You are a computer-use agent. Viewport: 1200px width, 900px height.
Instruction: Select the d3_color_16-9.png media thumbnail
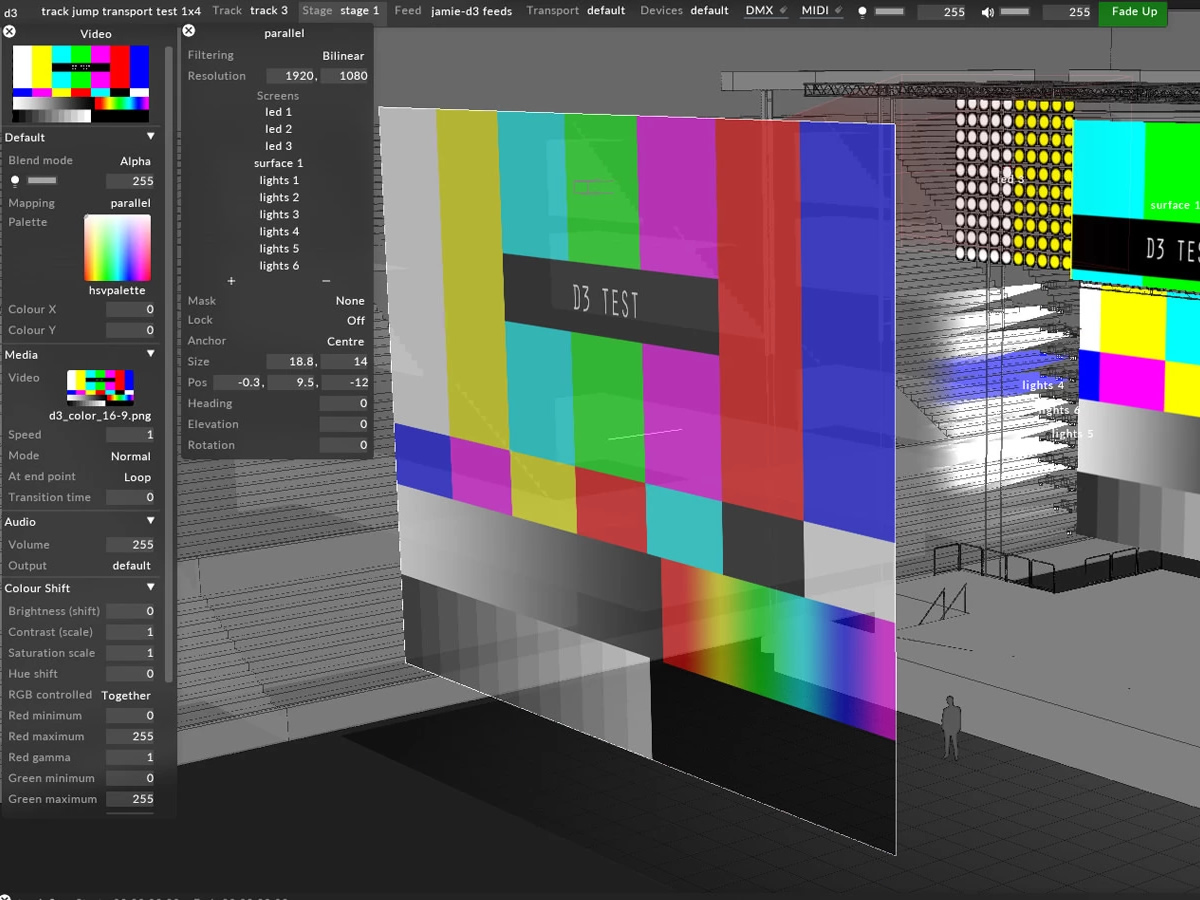100,387
